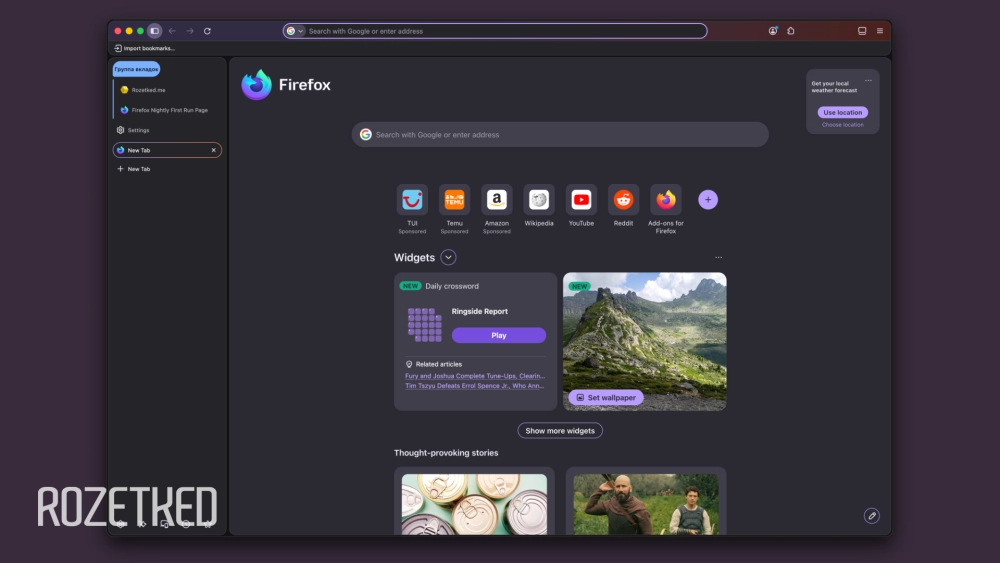The image size is (1000, 563).
Task: Collapse the Widgets section chevron
Action: pos(448,258)
